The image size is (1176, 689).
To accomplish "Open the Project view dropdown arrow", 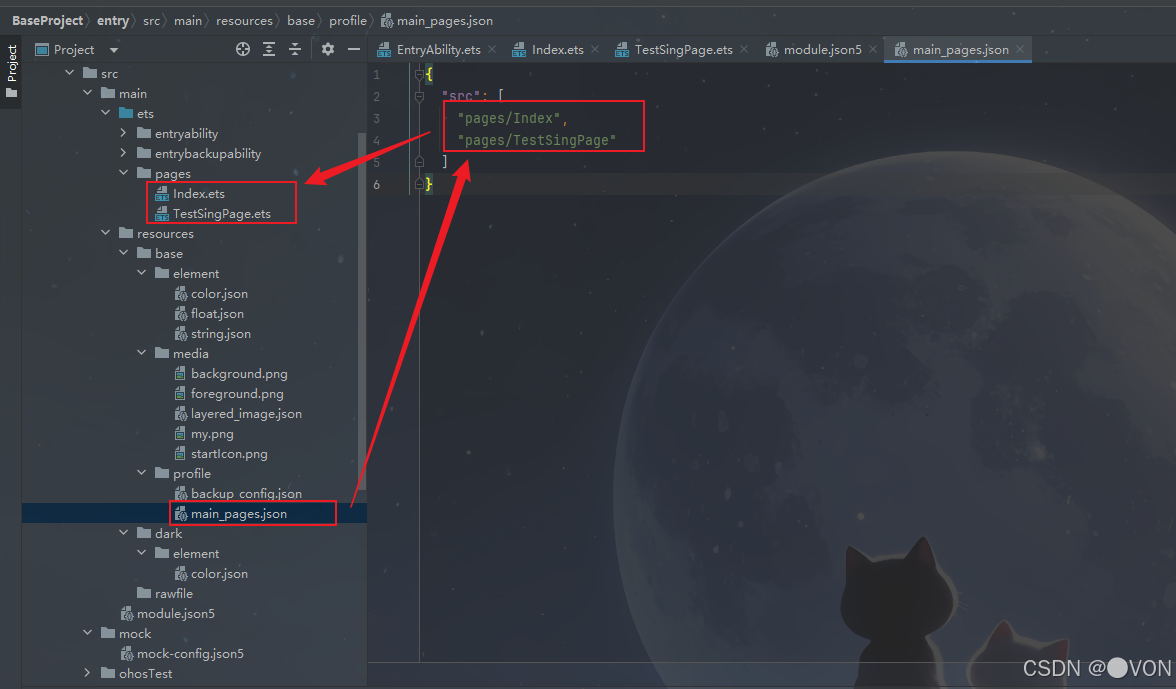I will point(114,50).
